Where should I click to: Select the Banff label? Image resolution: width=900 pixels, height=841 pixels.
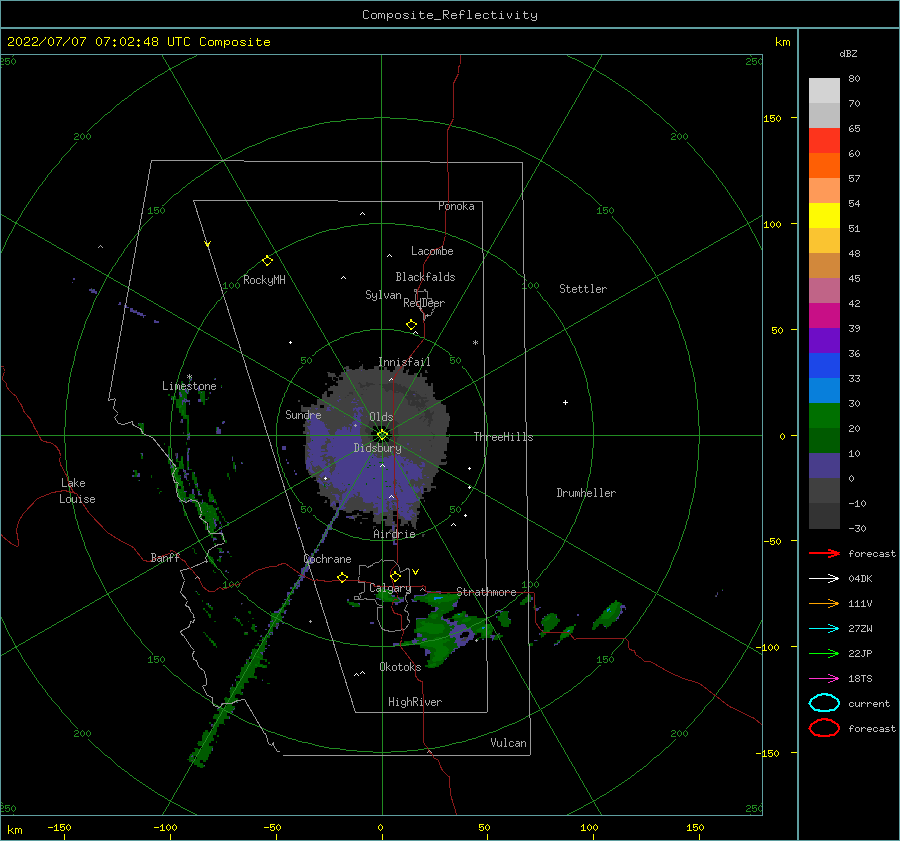(165, 557)
